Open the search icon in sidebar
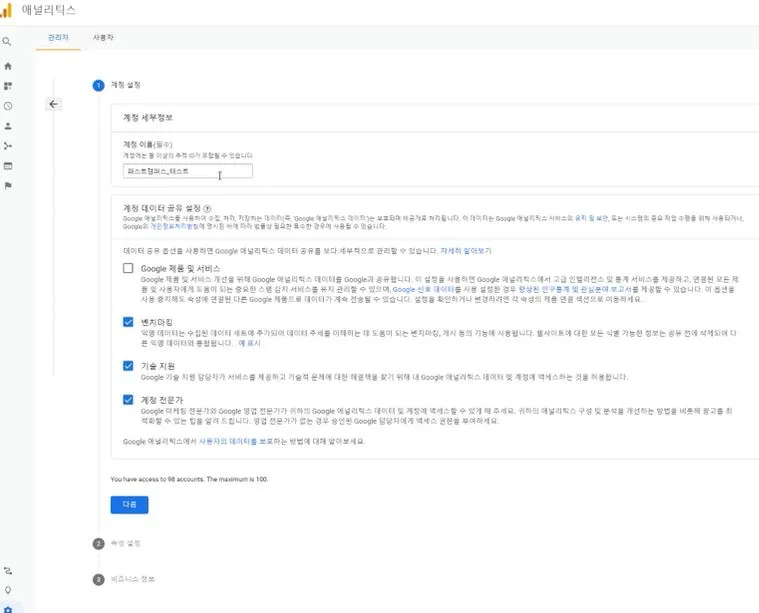The height and width of the screenshot is (613, 759). [7, 42]
